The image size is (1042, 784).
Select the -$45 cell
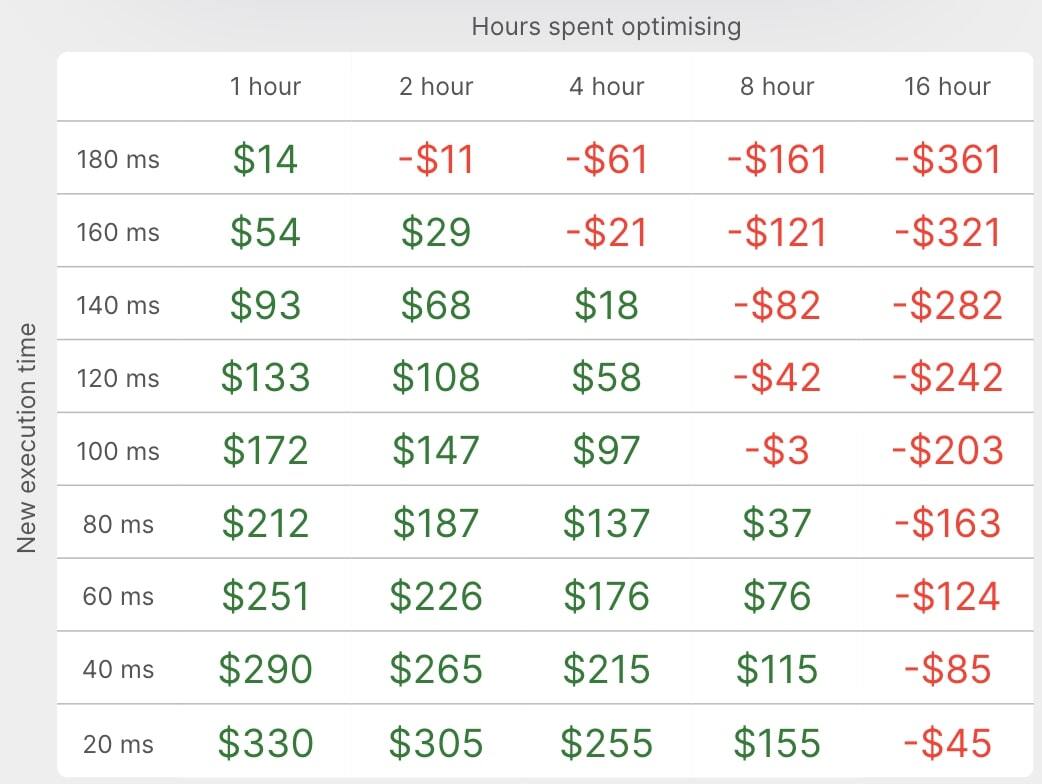[x=948, y=742]
